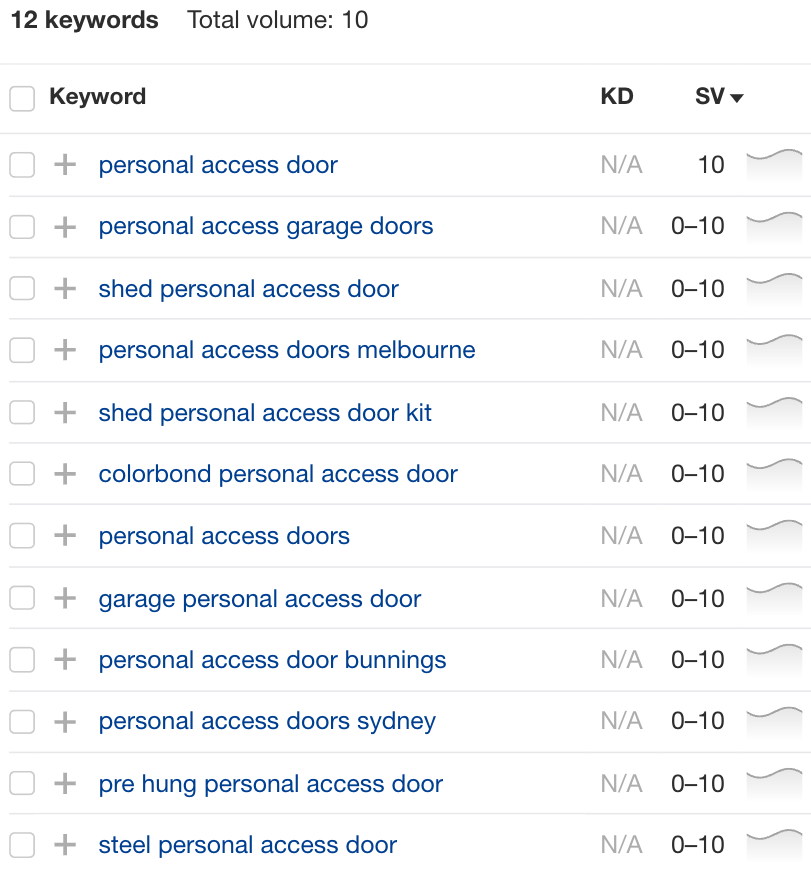The height and width of the screenshot is (875, 811).
Task: Click the plus icon beside 'garage personal access door'
Action: click(64, 597)
